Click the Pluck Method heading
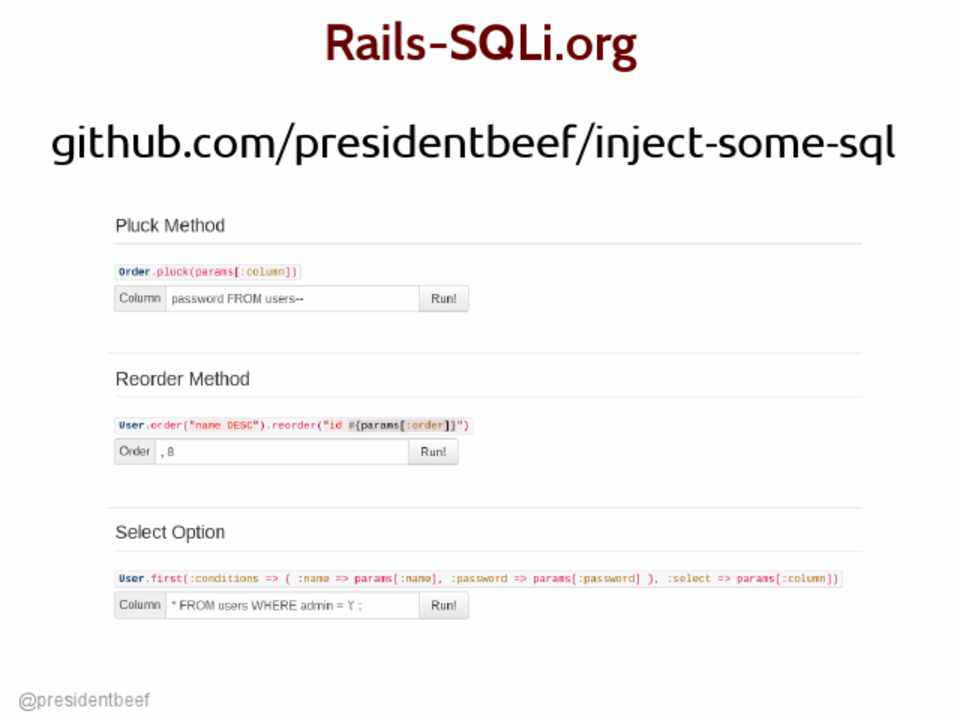The height and width of the screenshot is (720, 960). click(170, 225)
